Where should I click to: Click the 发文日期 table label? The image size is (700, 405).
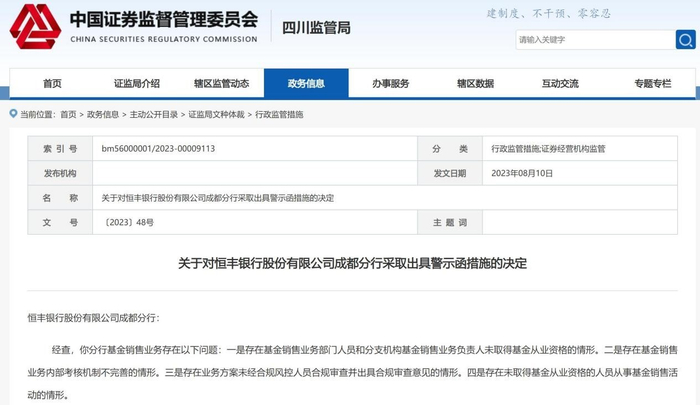click(450, 173)
